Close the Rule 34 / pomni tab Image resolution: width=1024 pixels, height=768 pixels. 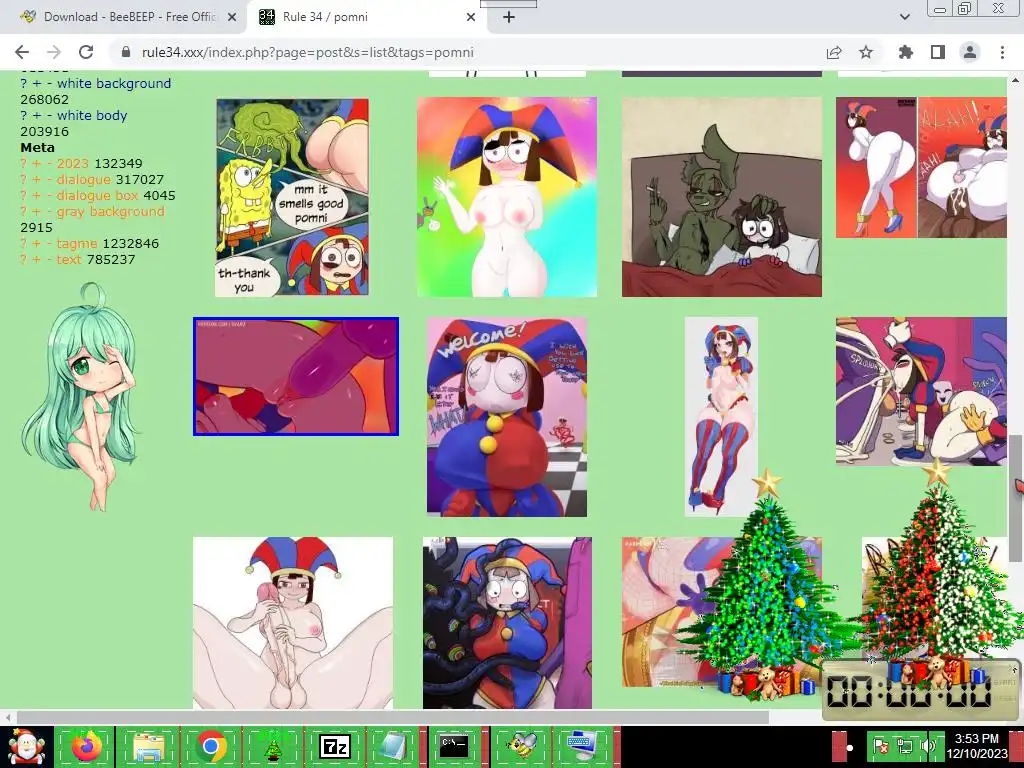click(471, 17)
